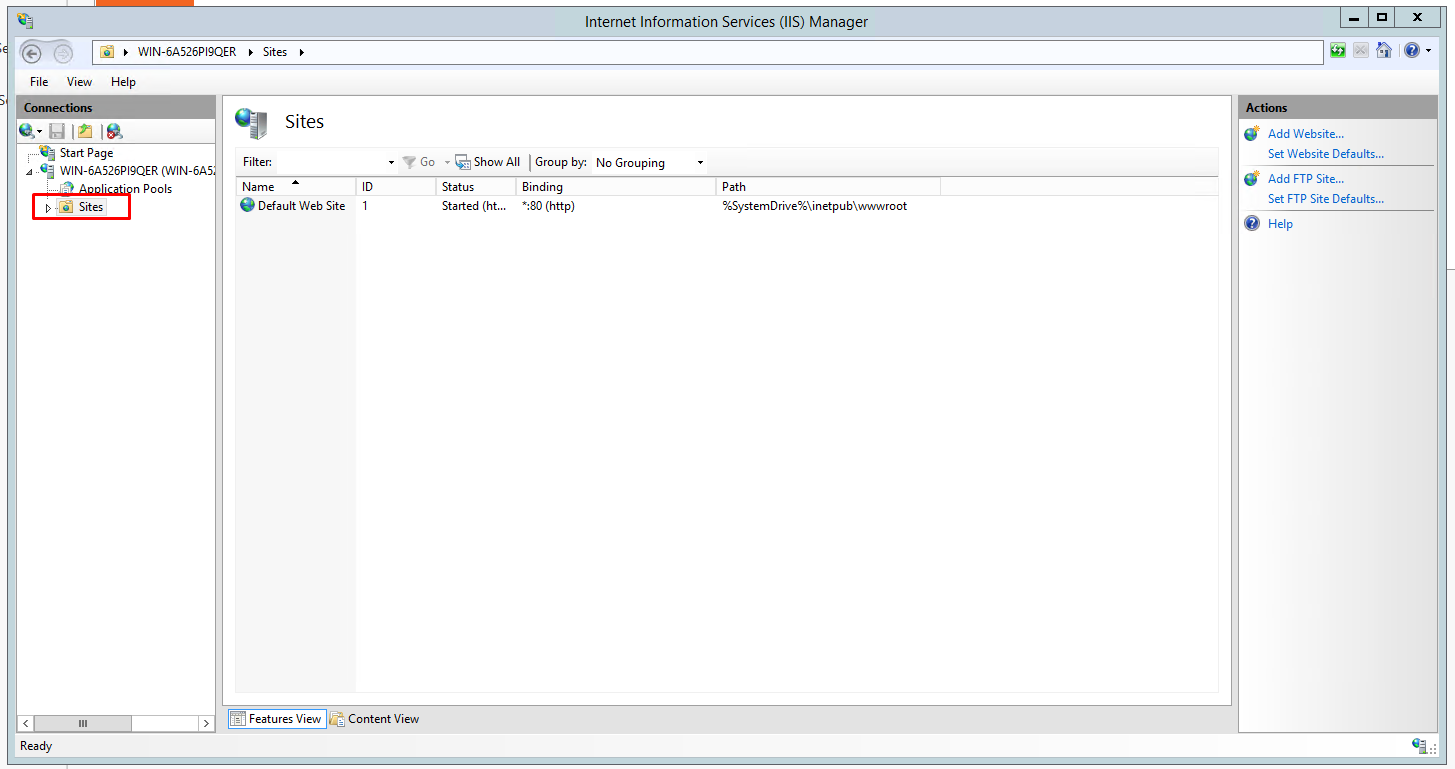The width and height of the screenshot is (1455, 769).
Task: Click the delete connection icon
Action: coord(115,131)
